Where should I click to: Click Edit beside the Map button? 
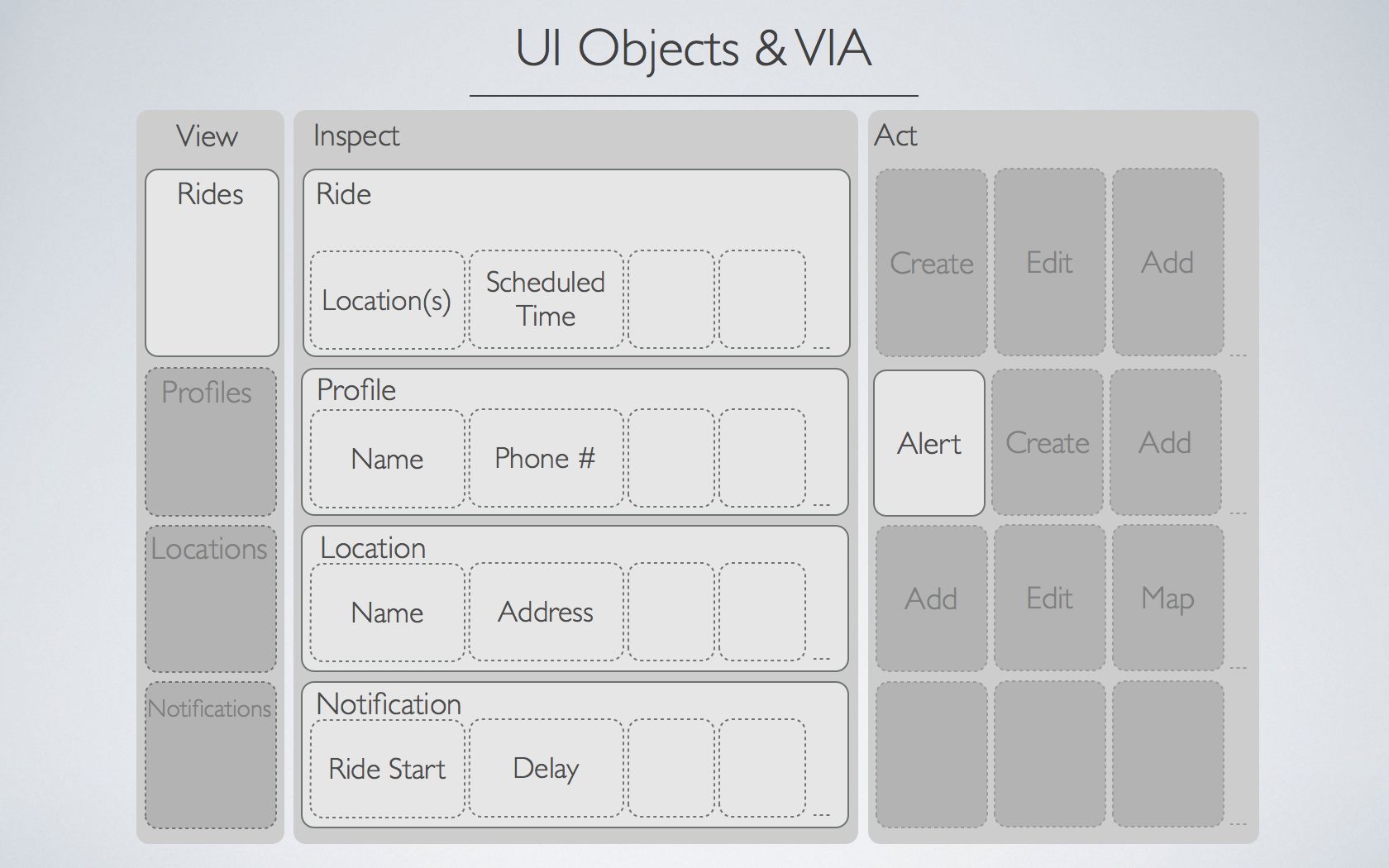coord(1050,598)
